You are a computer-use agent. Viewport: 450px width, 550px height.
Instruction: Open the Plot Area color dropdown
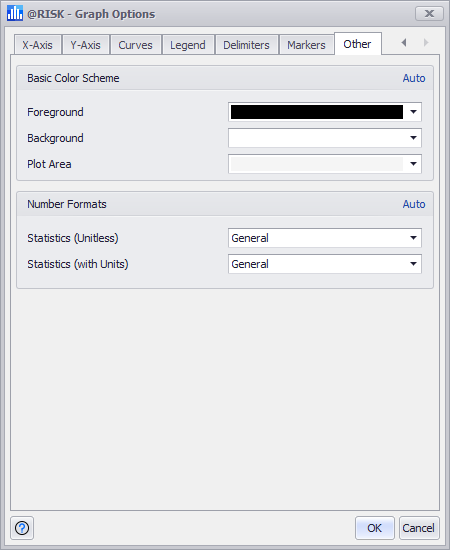coord(413,164)
